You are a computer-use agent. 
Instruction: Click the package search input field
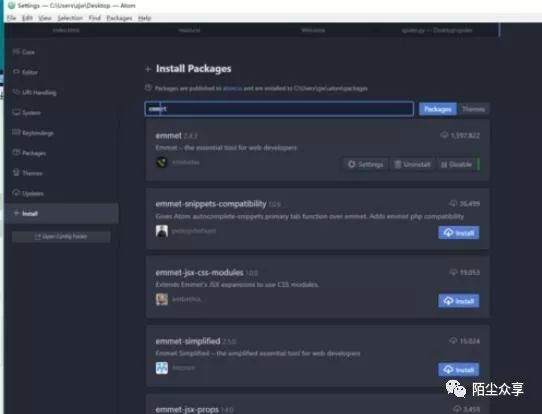click(279, 109)
